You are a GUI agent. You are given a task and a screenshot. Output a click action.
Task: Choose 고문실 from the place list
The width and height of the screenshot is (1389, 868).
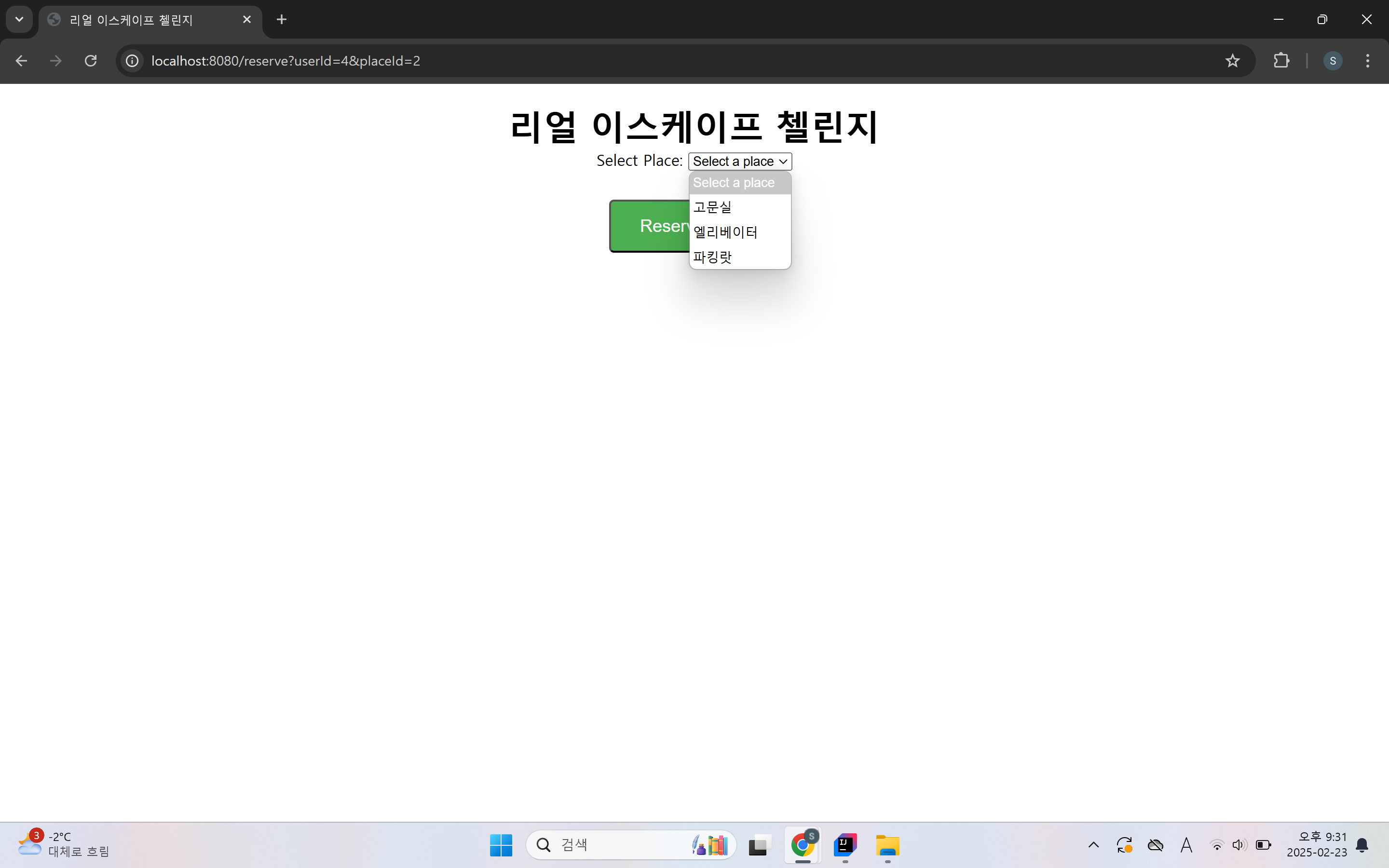(x=712, y=207)
